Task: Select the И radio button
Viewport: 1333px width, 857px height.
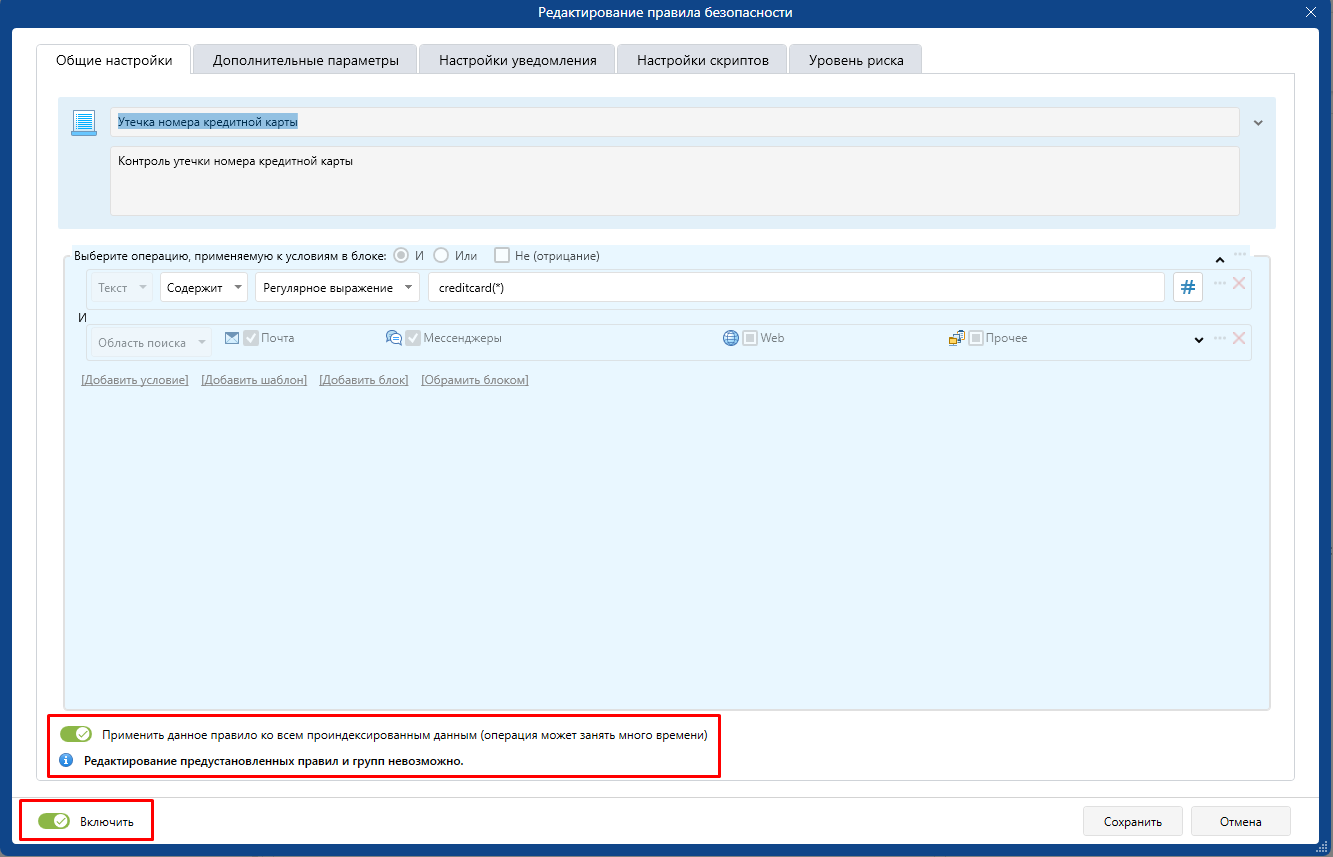Action: click(401, 255)
